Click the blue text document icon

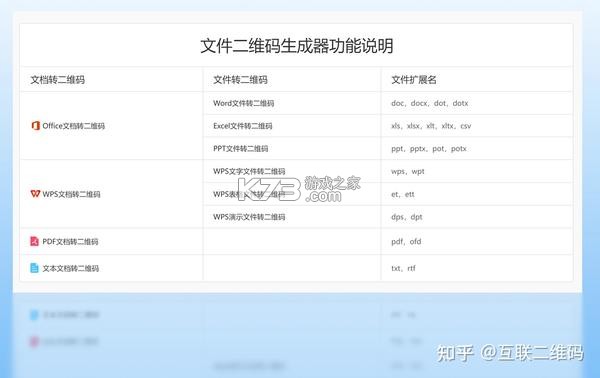[34, 268]
